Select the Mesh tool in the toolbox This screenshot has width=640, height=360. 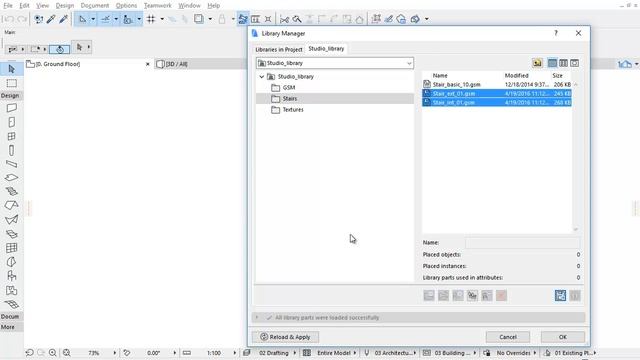pyautogui.click(x=11, y=304)
